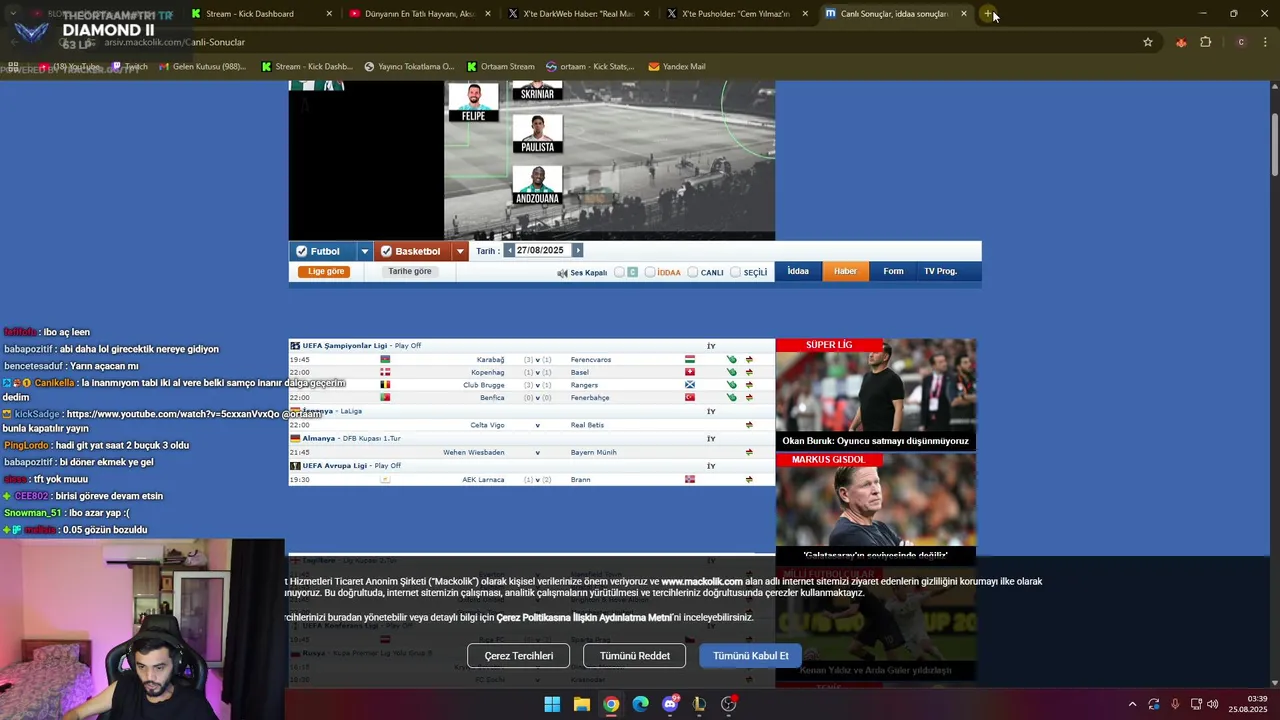Click arrows icon in Celta Vigo row
The width and height of the screenshot is (1280, 720).
click(x=749, y=425)
